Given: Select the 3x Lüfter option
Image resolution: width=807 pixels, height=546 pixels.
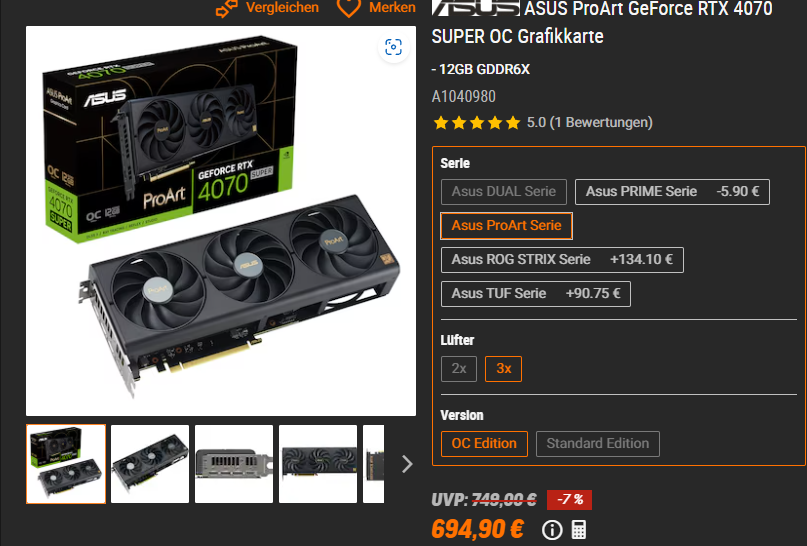Looking at the screenshot, I should point(503,369).
